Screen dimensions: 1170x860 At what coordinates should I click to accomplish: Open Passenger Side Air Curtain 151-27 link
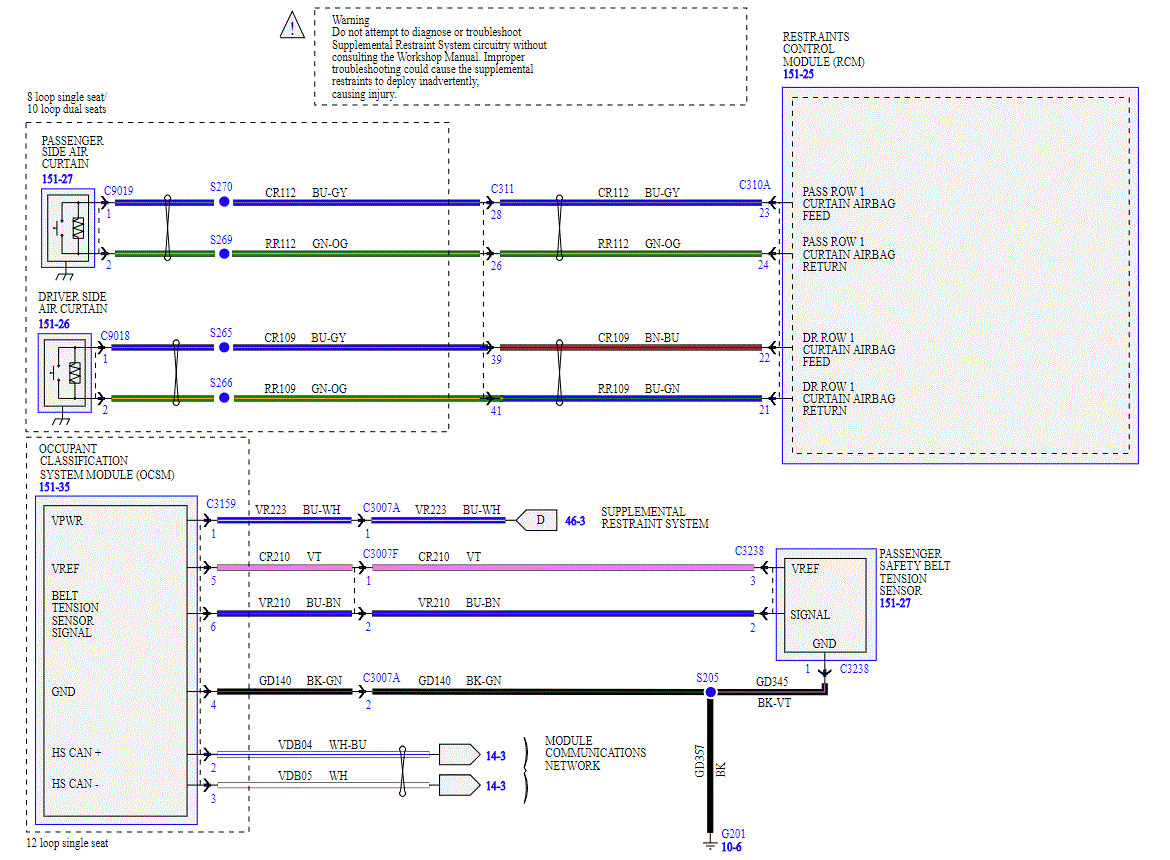[x=57, y=179]
